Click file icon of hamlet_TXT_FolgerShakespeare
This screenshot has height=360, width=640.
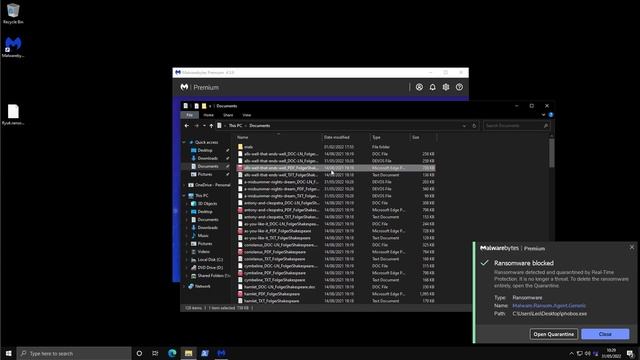(240, 301)
